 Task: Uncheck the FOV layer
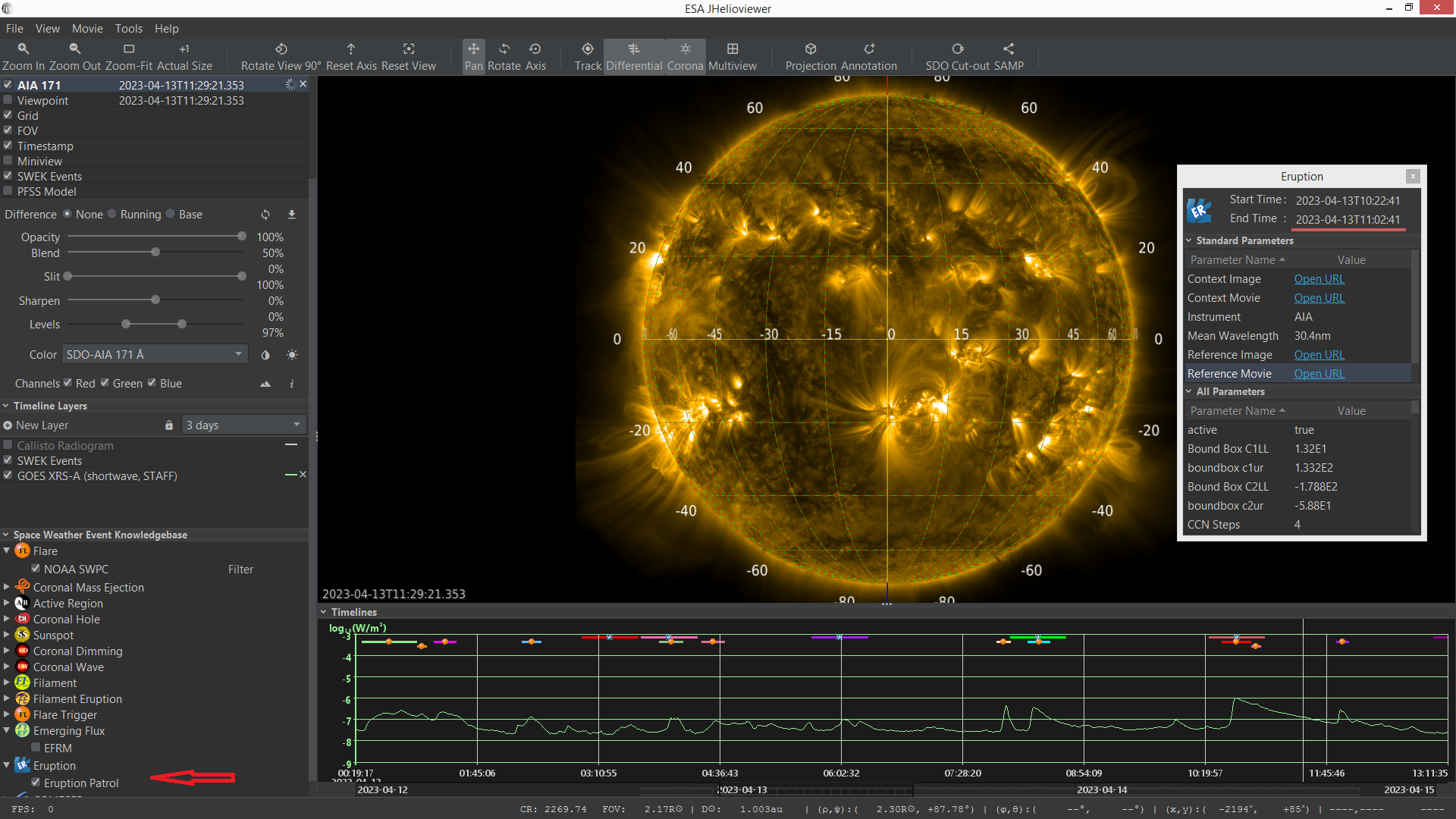pos(8,130)
